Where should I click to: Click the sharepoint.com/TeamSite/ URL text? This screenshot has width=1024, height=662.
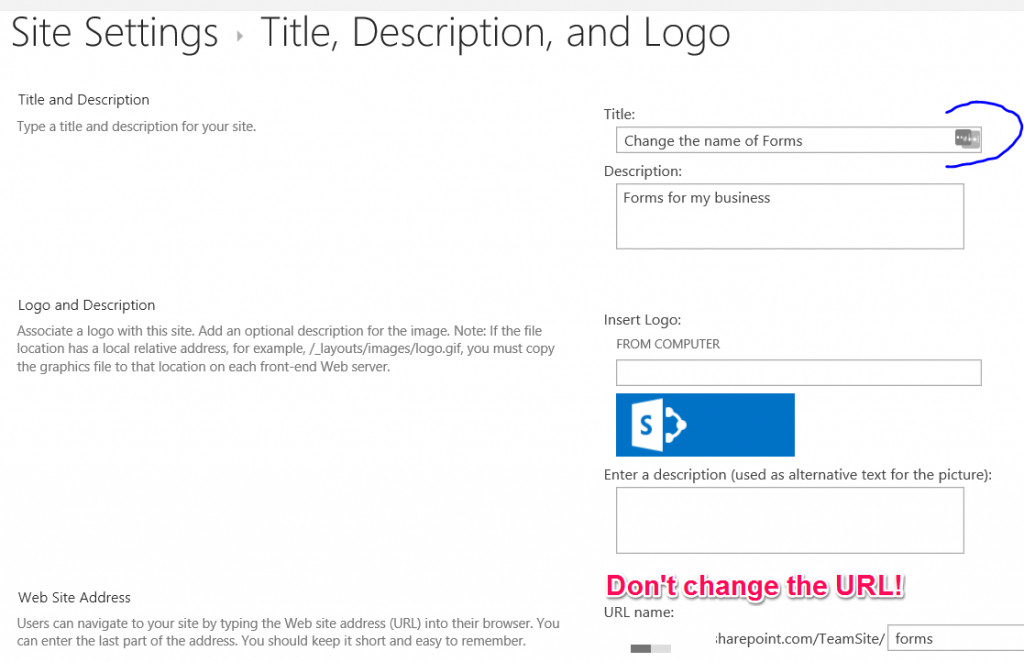800,637
